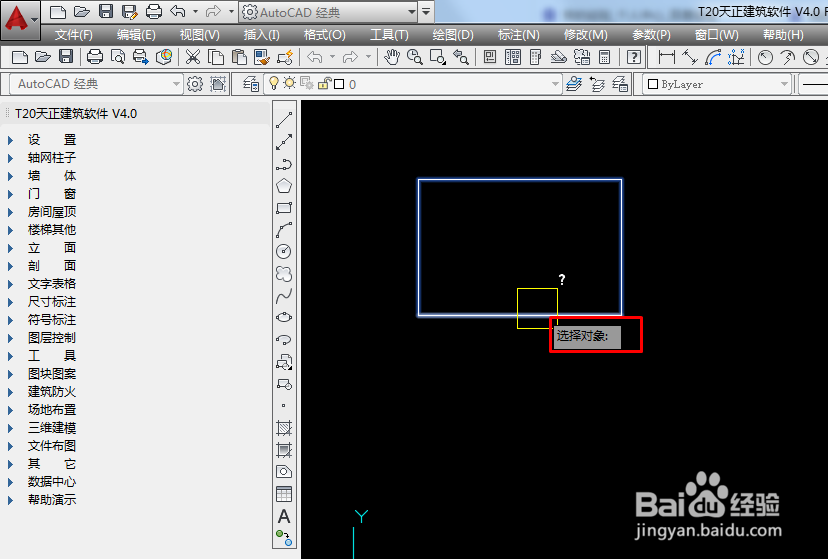
Task: Click the Open folder icon in quick access bar
Action: pyautogui.click(x=81, y=12)
